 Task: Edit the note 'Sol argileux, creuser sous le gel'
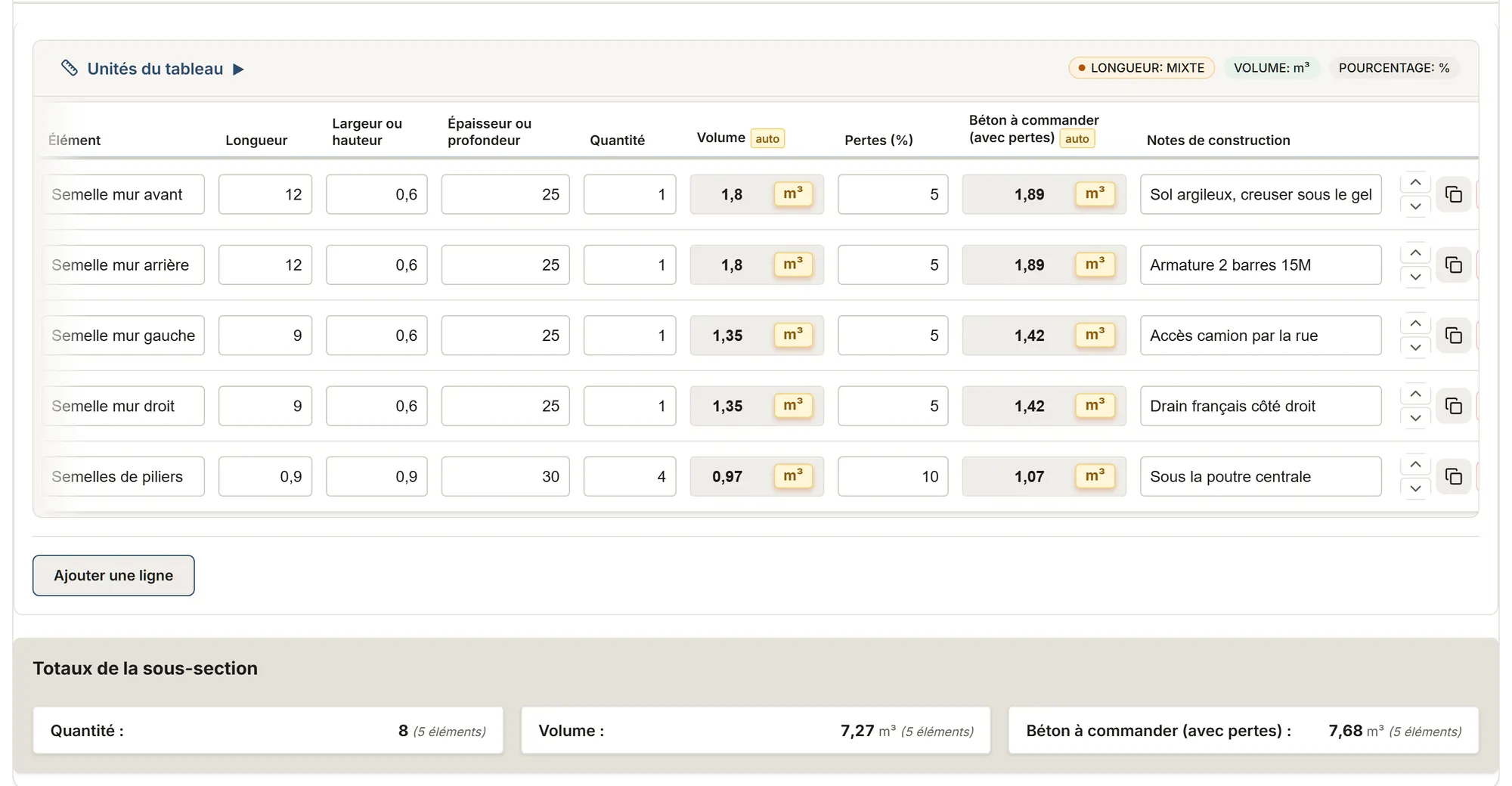click(1261, 194)
